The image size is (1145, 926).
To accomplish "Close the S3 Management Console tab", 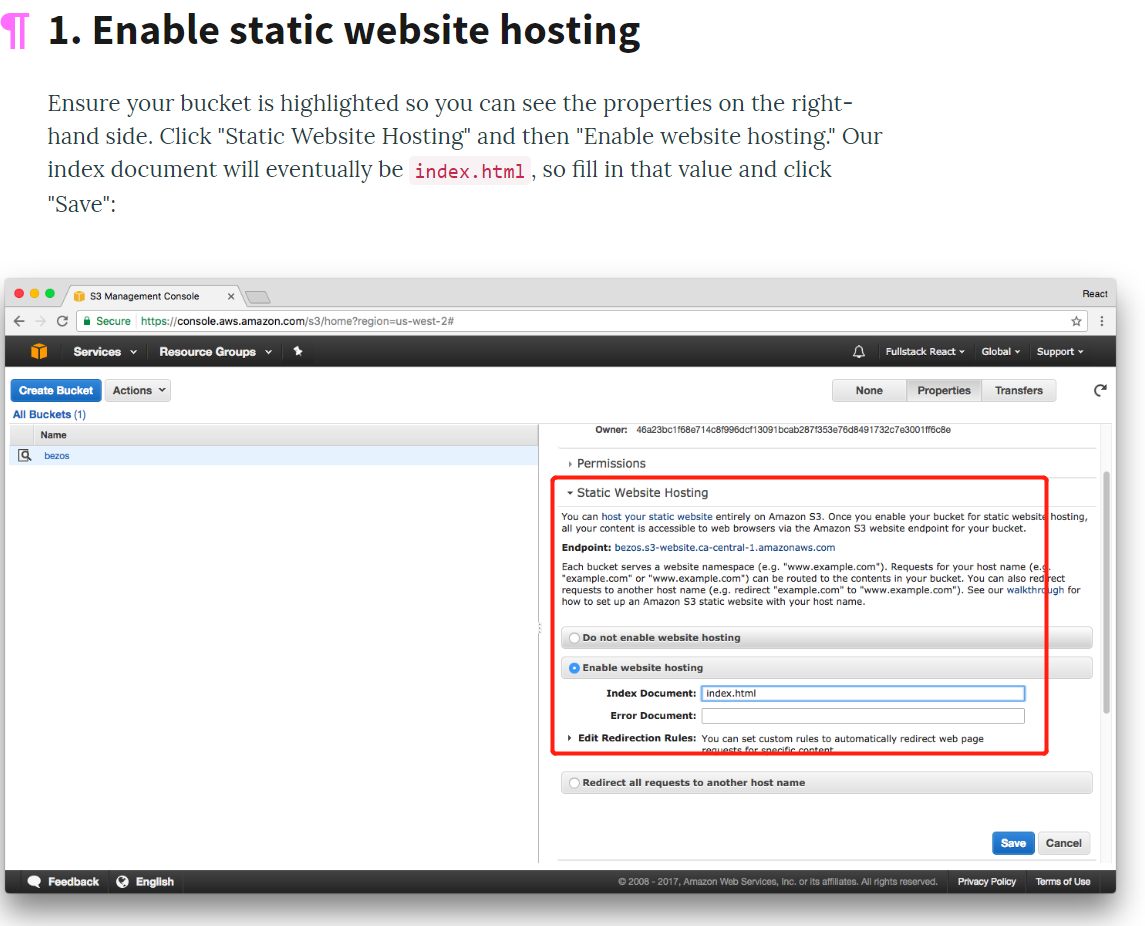I will [231, 296].
